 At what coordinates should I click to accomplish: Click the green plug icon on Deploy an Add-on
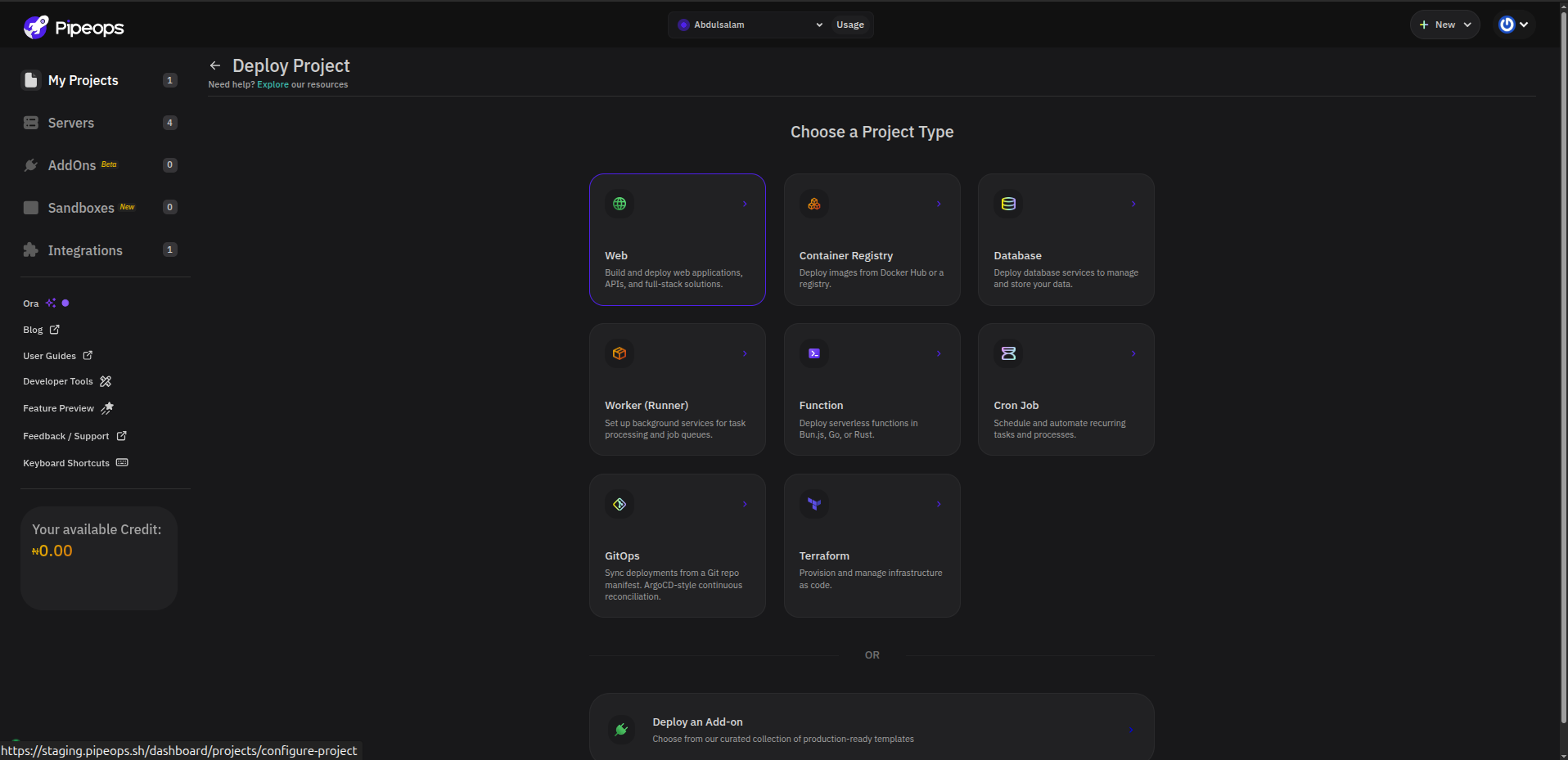(621, 729)
